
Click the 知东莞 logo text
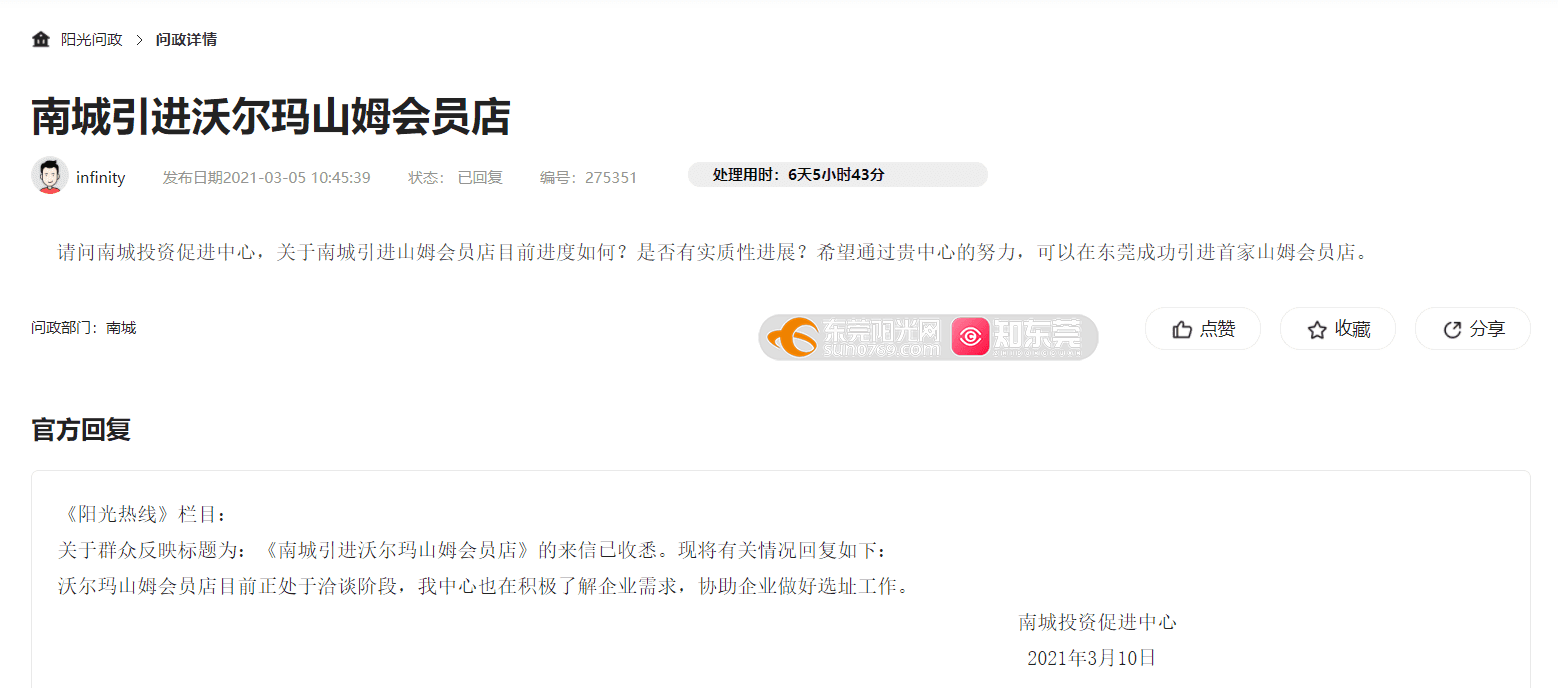point(1037,337)
